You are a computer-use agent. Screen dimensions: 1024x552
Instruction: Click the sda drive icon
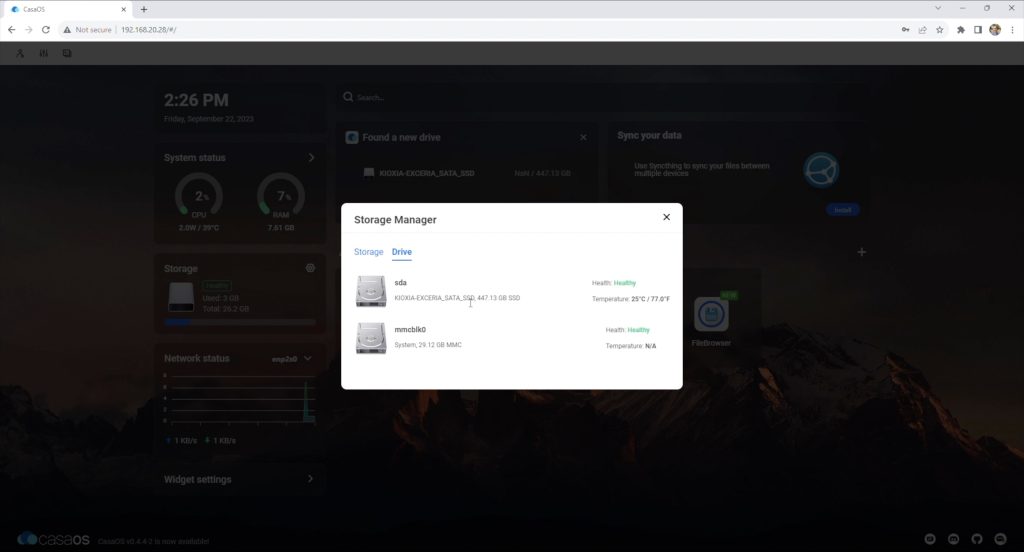pyautogui.click(x=370, y=290)
